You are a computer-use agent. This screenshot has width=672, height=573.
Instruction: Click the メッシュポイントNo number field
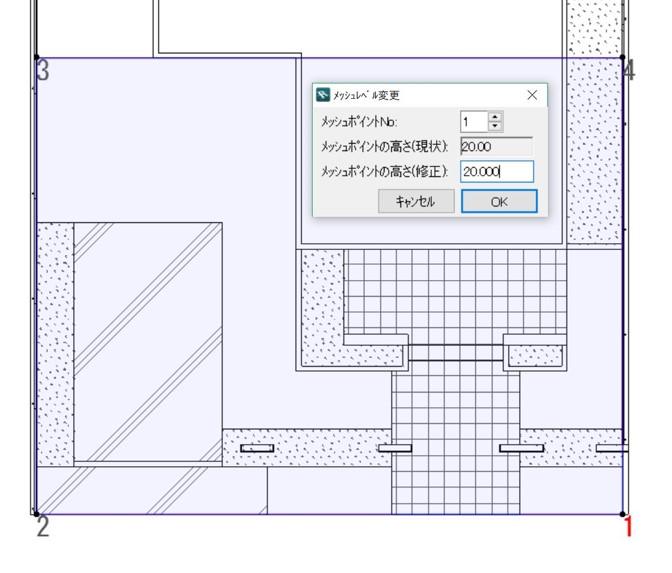(474, 122)
